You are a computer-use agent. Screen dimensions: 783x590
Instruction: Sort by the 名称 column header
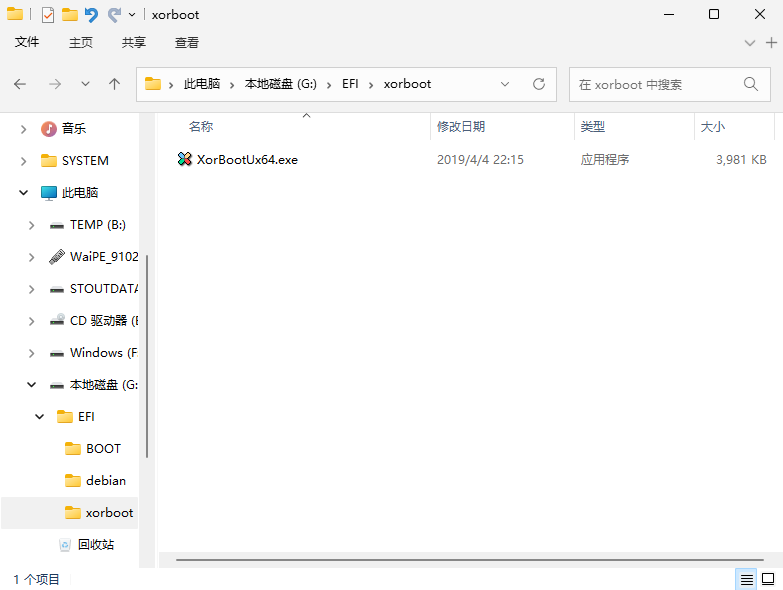click(201, 127)
